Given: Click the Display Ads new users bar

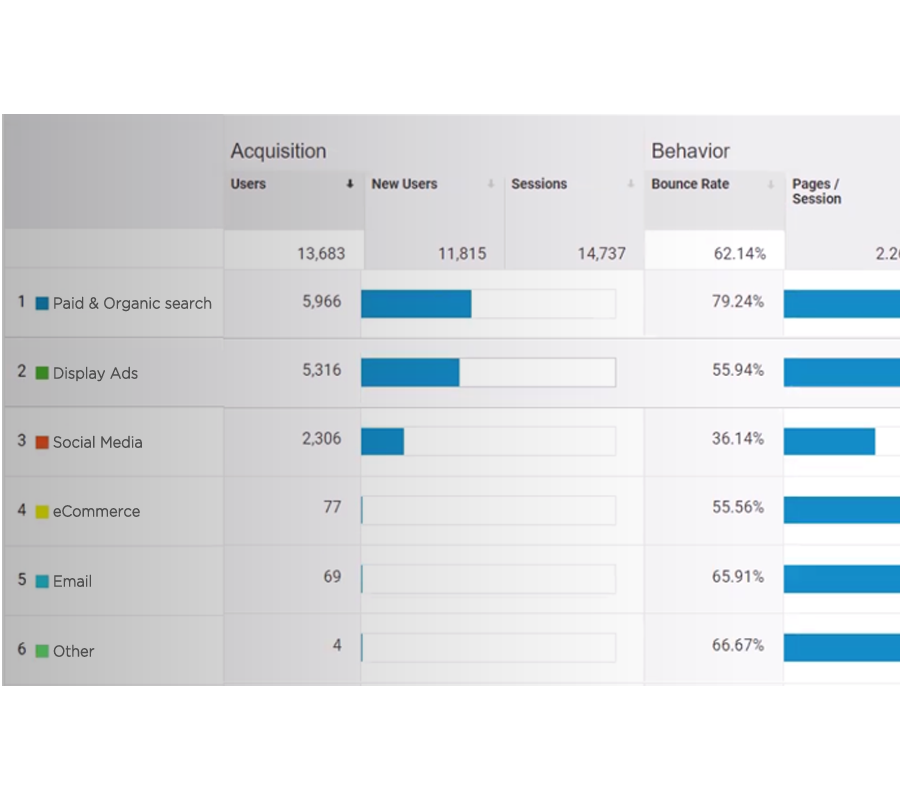Looking at the screenshot, I should click(x=410, y=372).
